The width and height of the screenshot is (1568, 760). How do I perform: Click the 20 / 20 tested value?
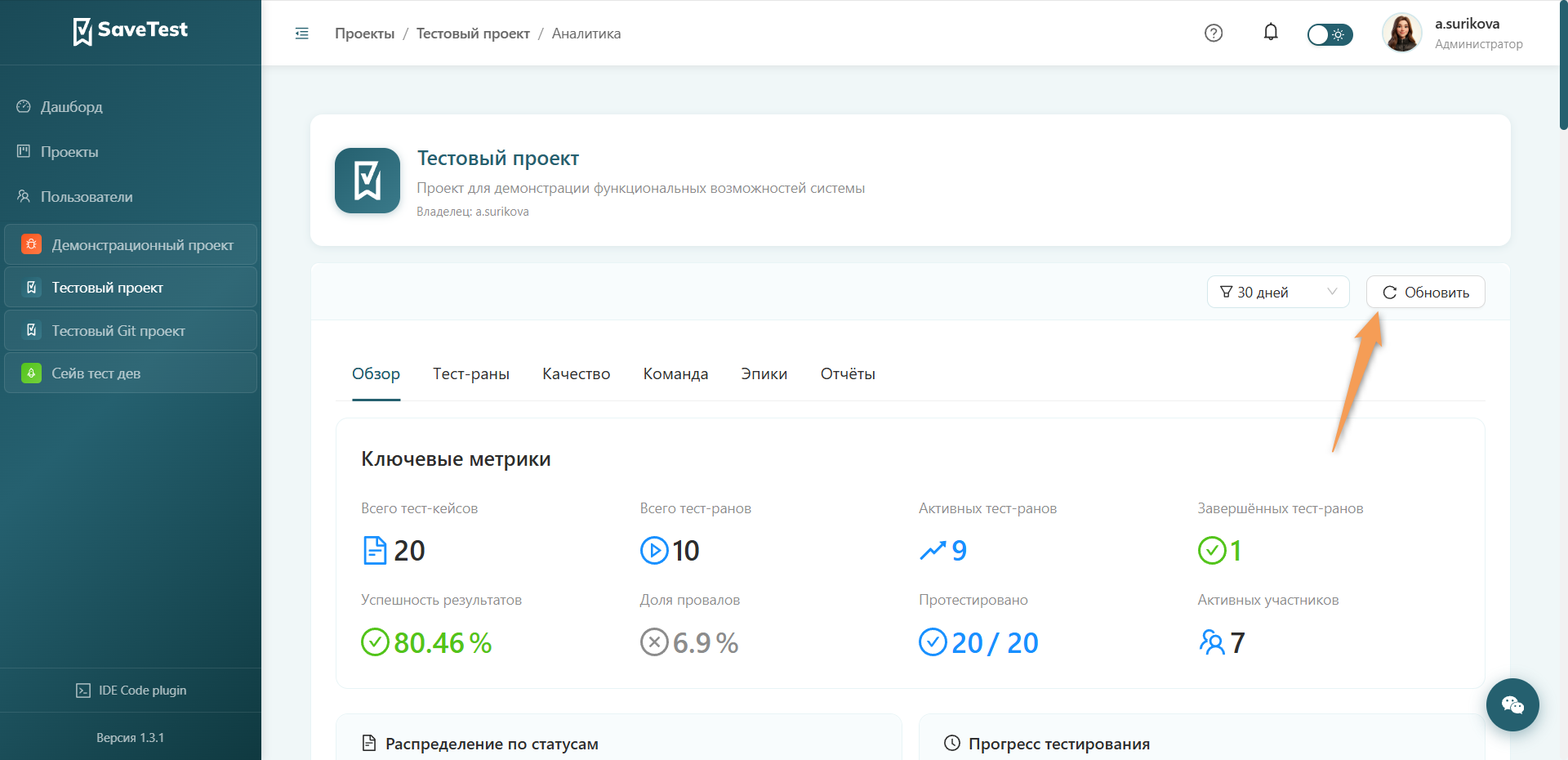point(995,643)
